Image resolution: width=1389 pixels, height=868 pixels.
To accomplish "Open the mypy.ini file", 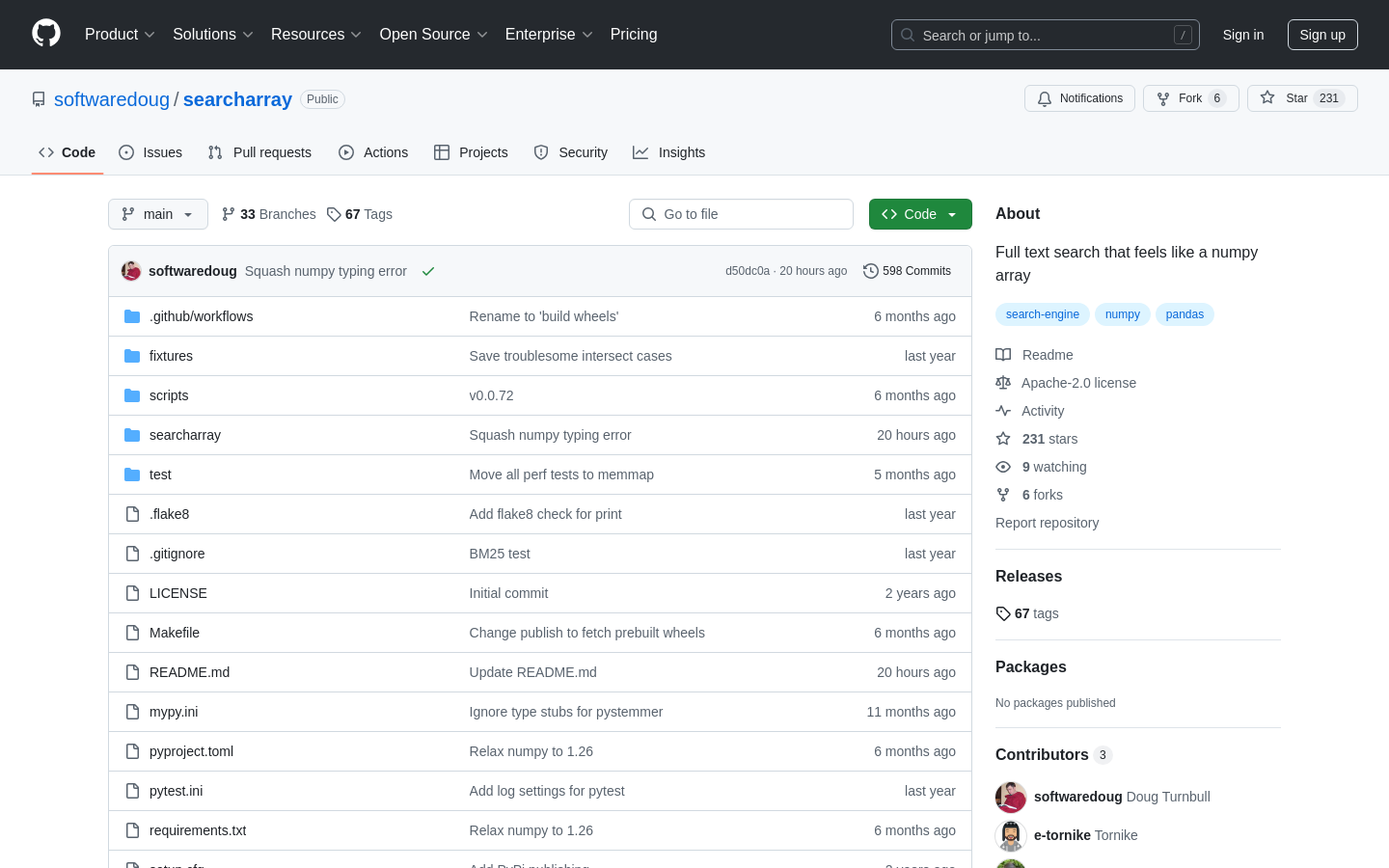I will tap(174, 712).
